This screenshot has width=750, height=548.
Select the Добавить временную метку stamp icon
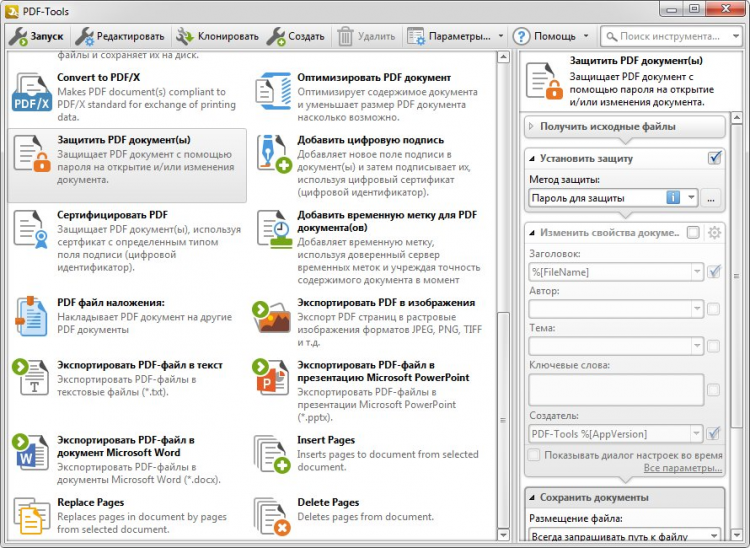[x=274, y=230]
